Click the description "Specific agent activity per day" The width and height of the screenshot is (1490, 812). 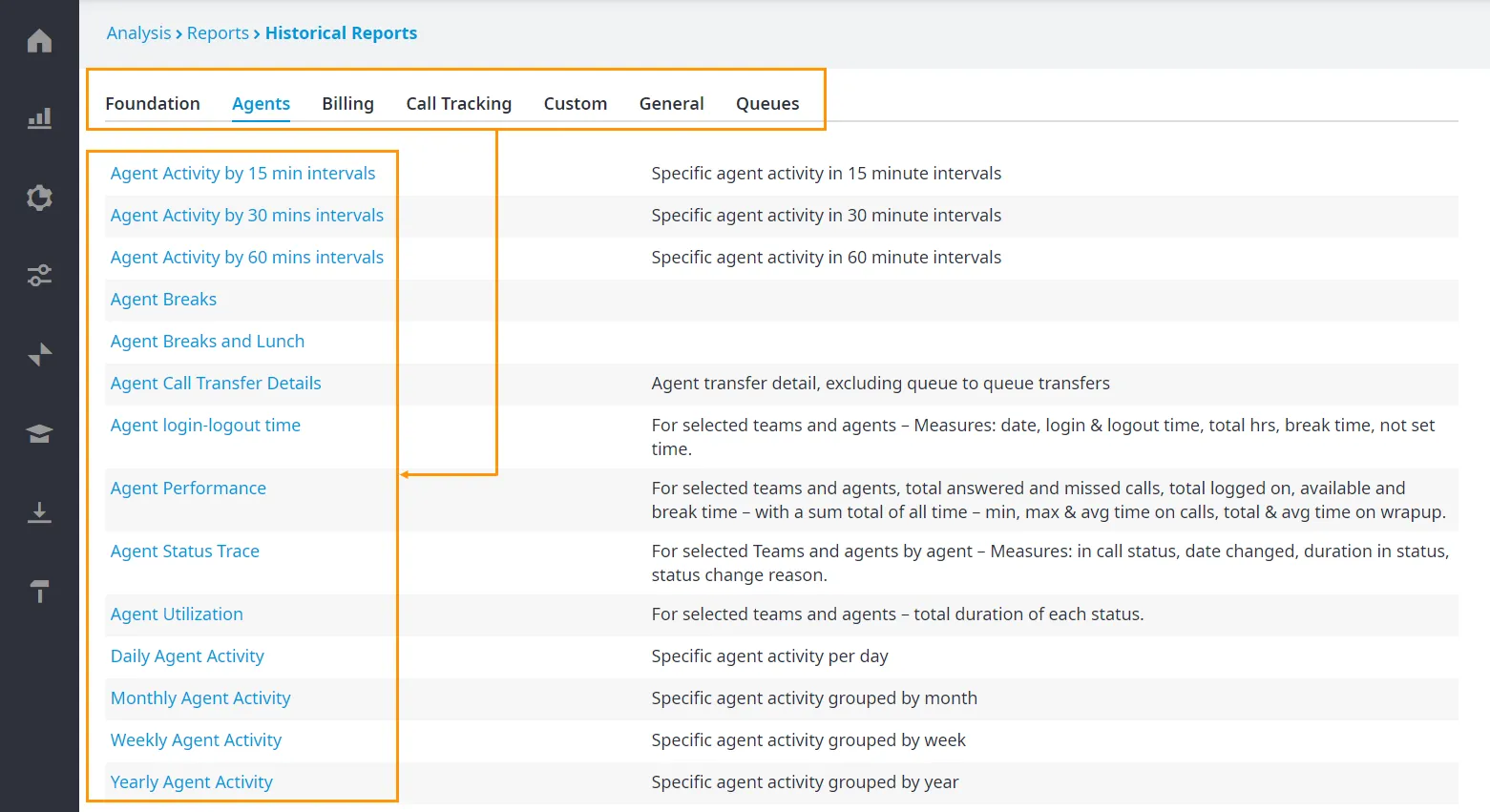click(x=769, y=656)
